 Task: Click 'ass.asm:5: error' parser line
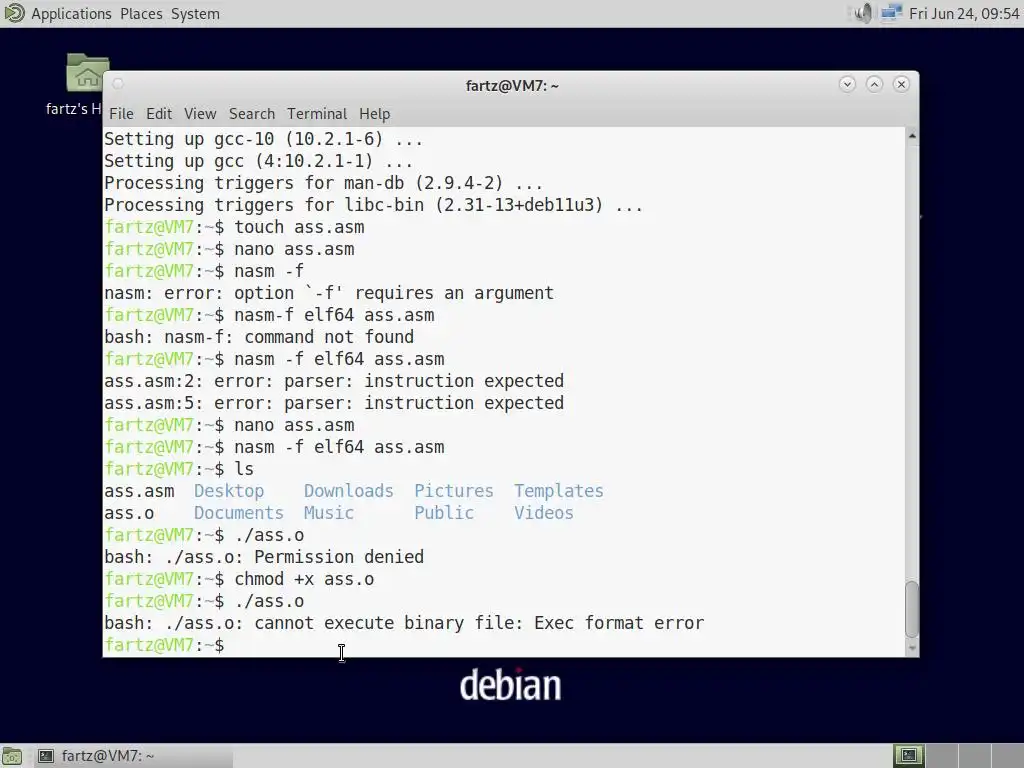tap(334, 403)
